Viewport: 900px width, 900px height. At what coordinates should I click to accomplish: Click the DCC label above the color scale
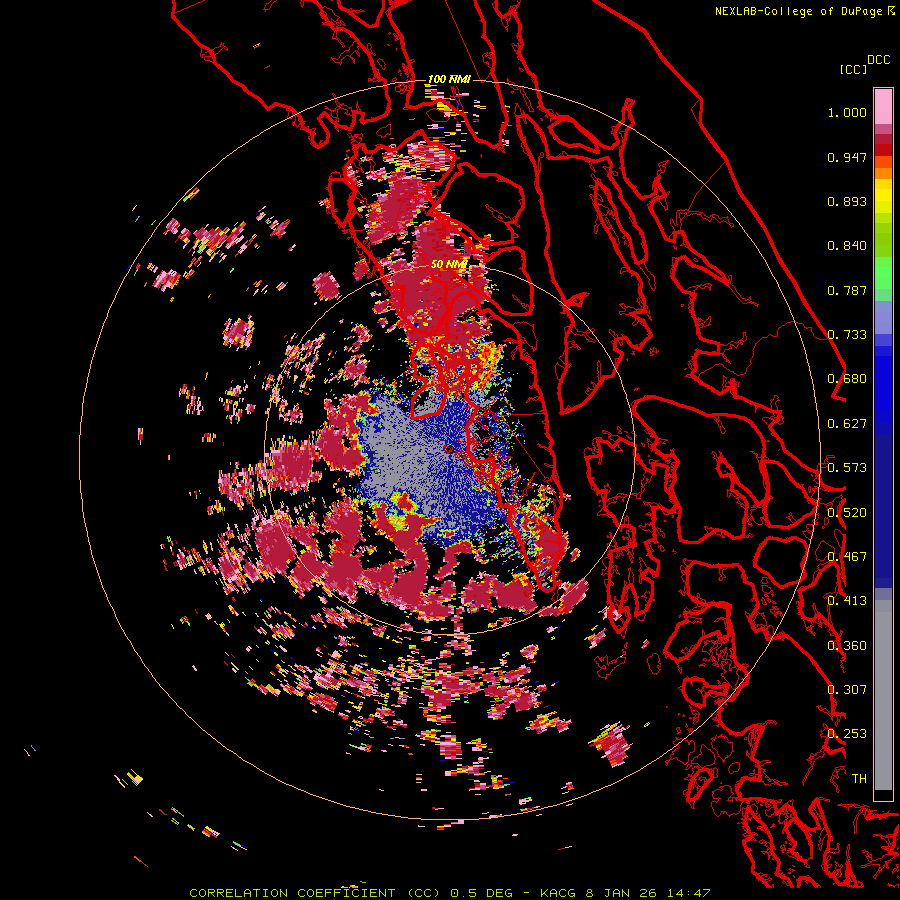pyautogui.click(x=879, y=60)
